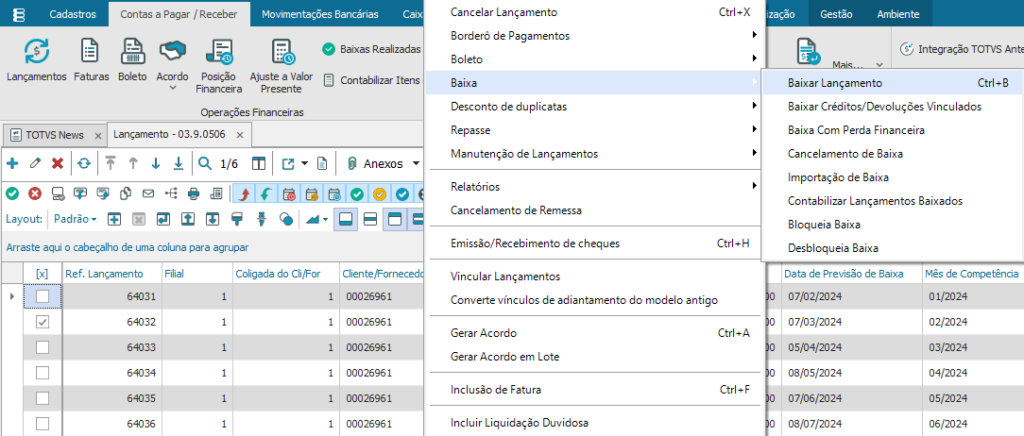The image size is (1024, 436).
Task: Click Baixas Realizadas button
Action: (370, 49)
